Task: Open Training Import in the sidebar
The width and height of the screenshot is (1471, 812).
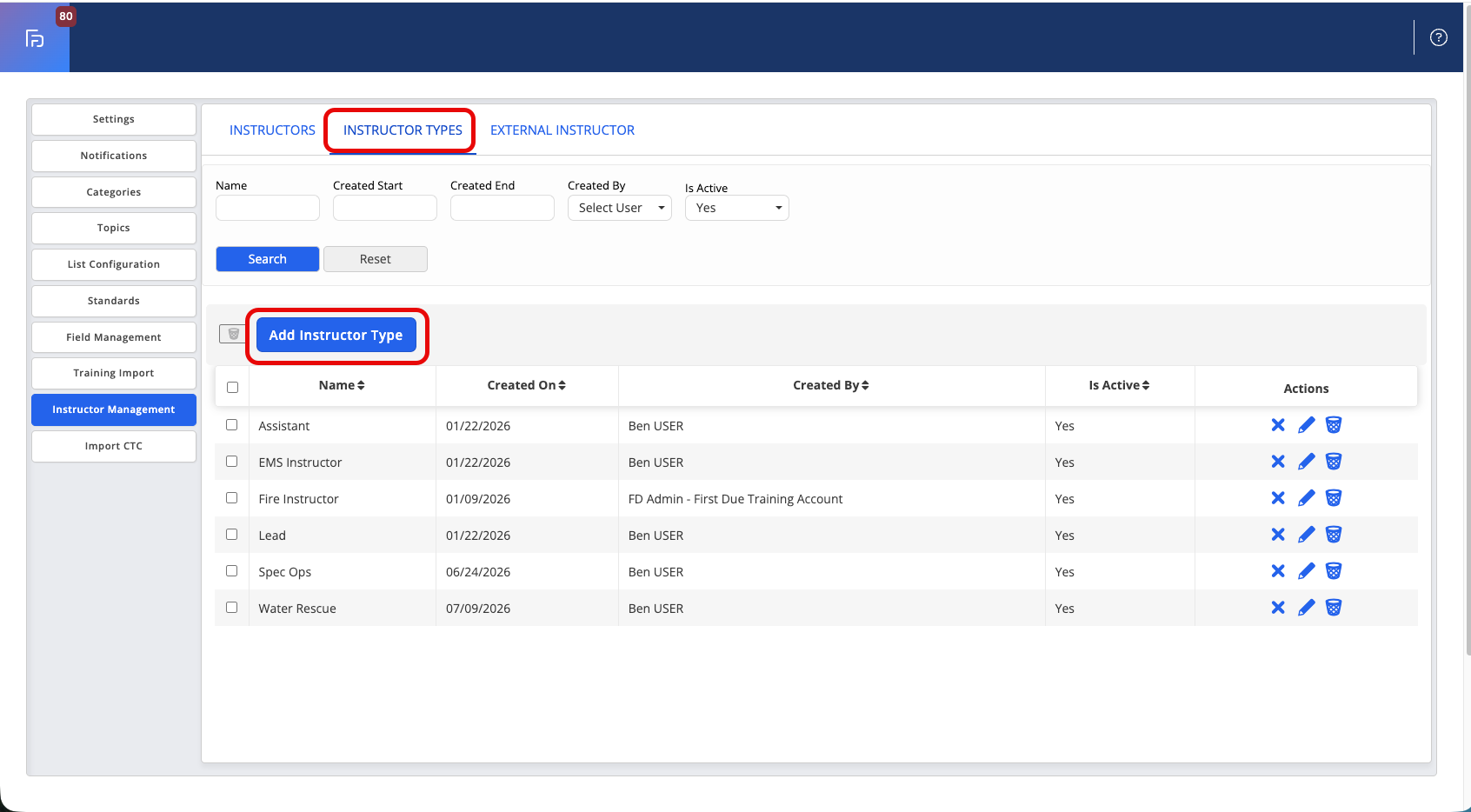Action: coord(114,373)
